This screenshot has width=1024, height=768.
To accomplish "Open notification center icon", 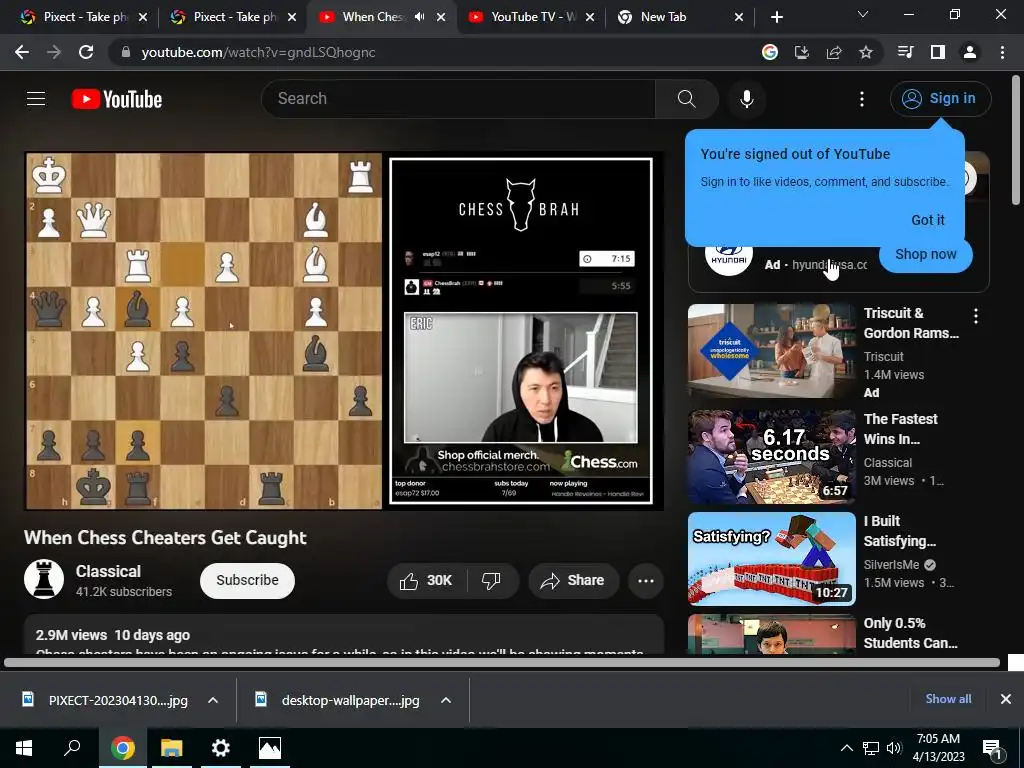I will [x=993, y=749].
